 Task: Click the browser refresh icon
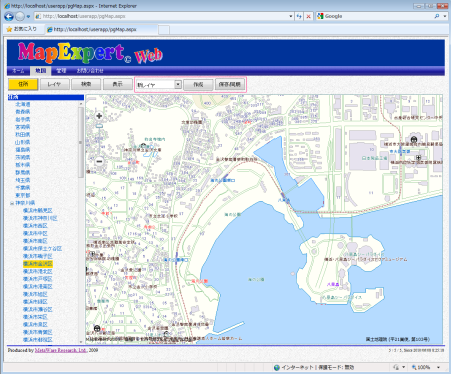(x=299, y=16)
